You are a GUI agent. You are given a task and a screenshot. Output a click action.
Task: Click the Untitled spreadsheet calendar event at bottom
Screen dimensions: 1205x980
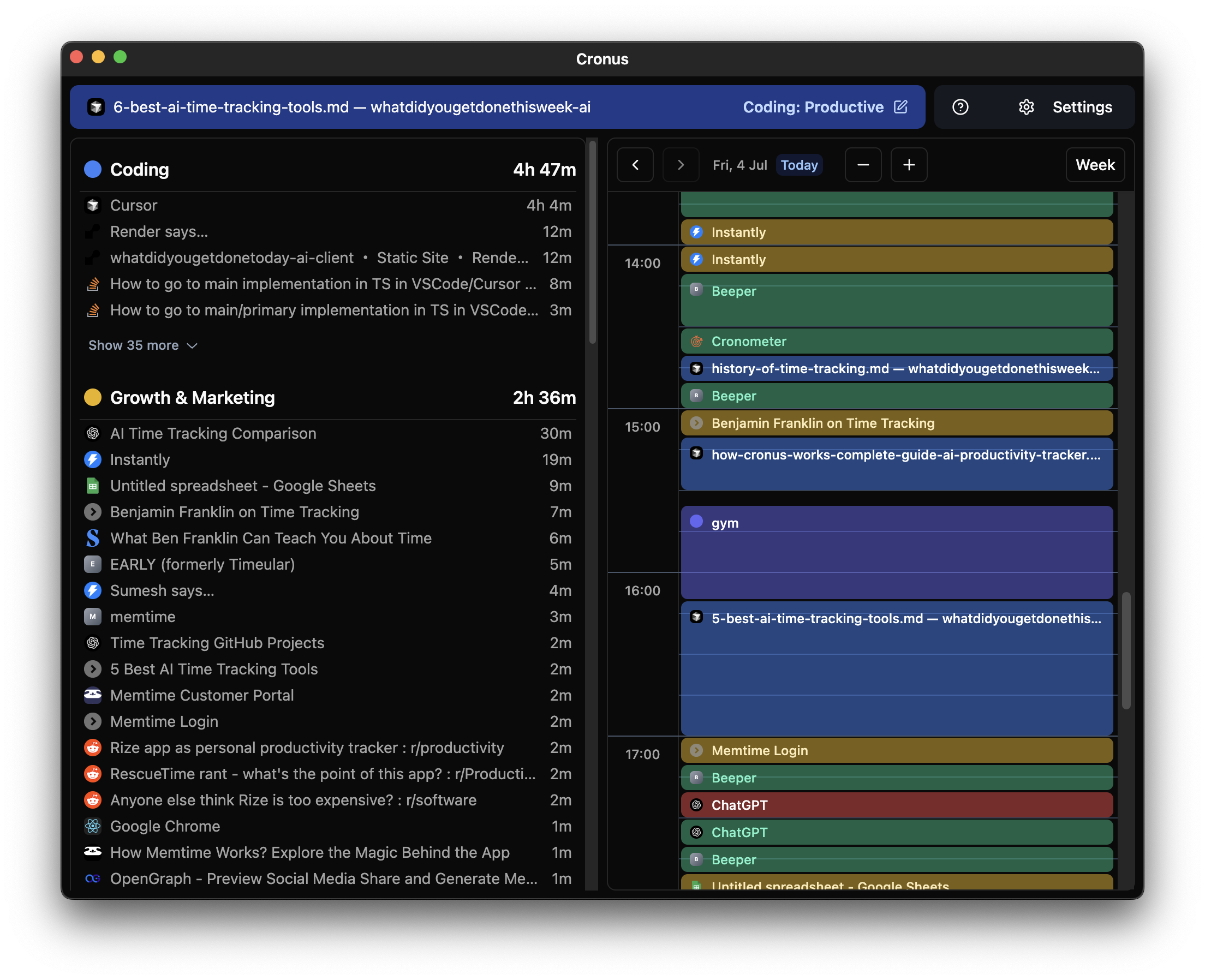pyautogui.click(x=897, y=883)
